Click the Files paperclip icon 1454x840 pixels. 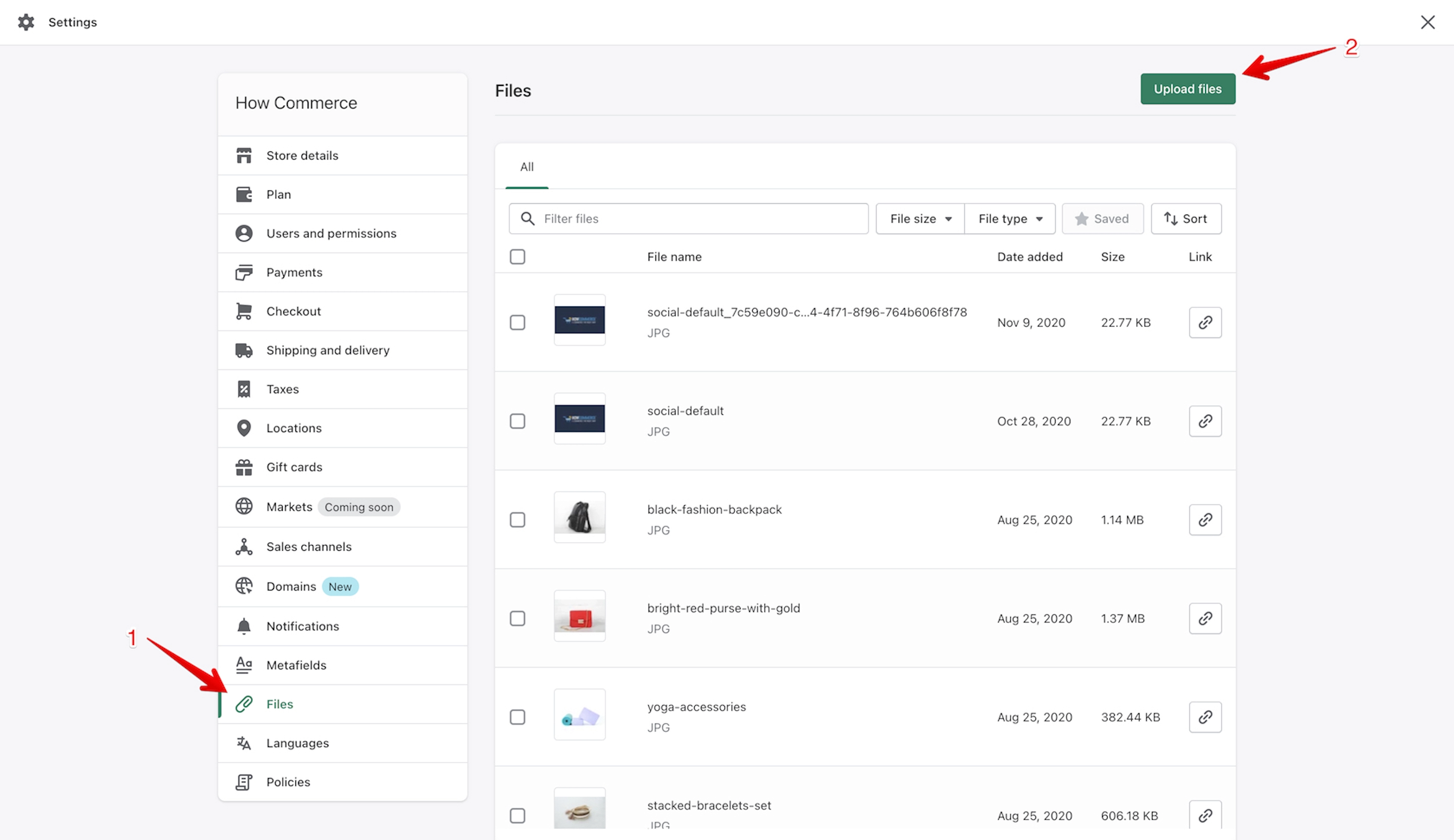(244, 704)
